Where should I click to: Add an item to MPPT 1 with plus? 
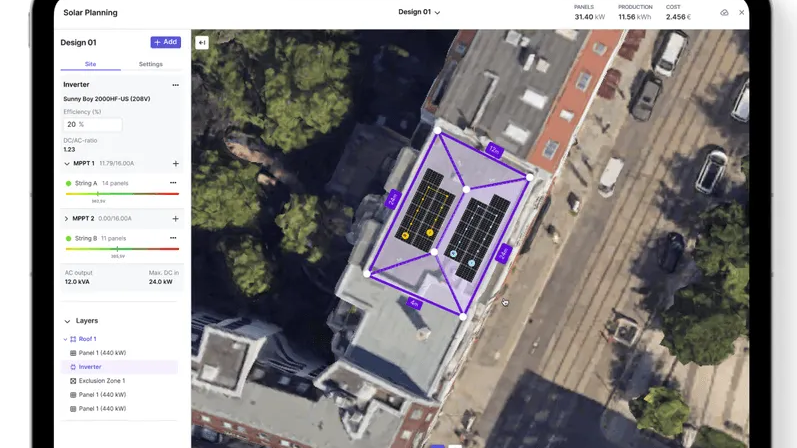176,163
